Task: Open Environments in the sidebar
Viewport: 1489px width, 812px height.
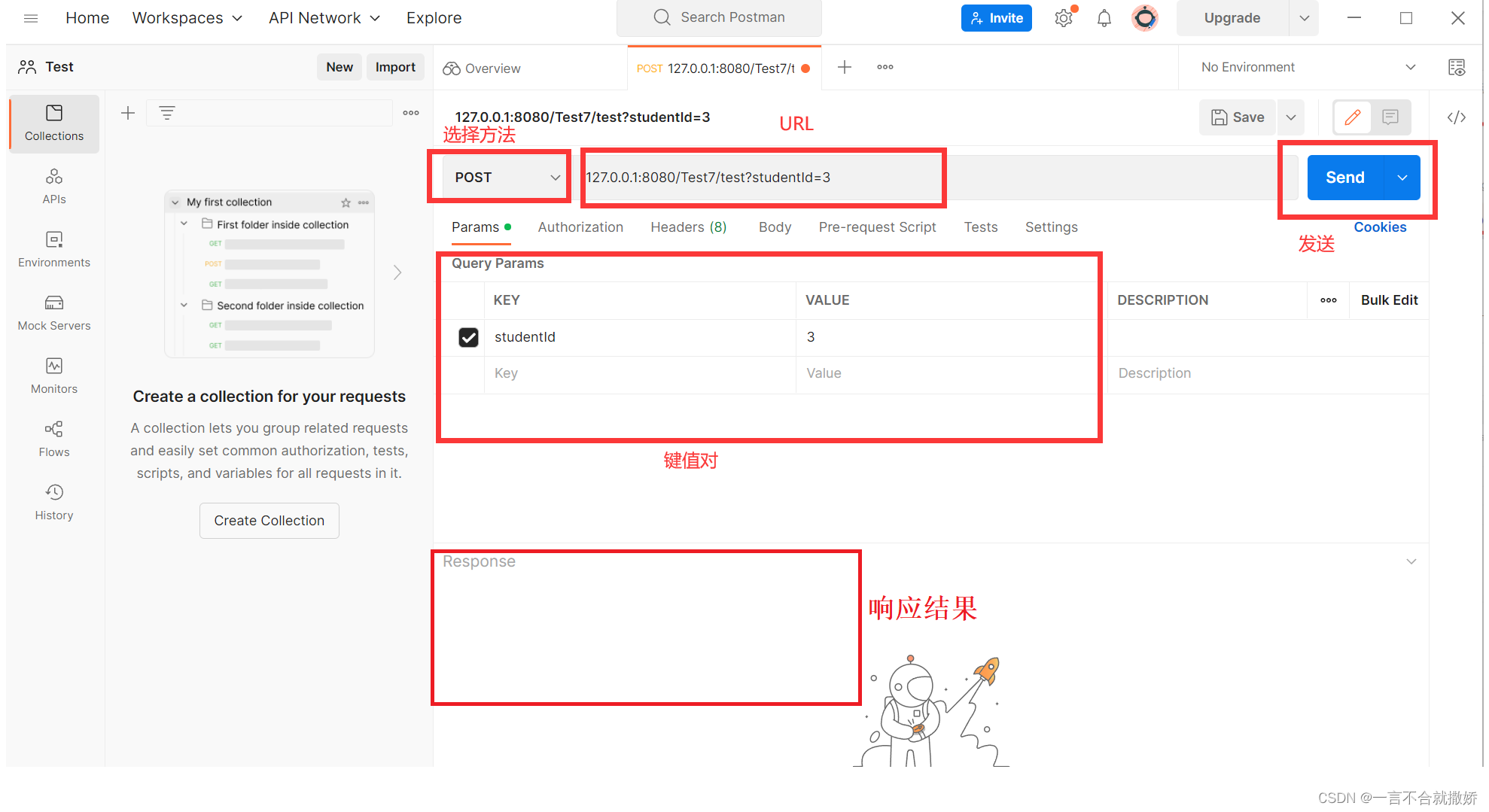Action: tap(54, 250)
